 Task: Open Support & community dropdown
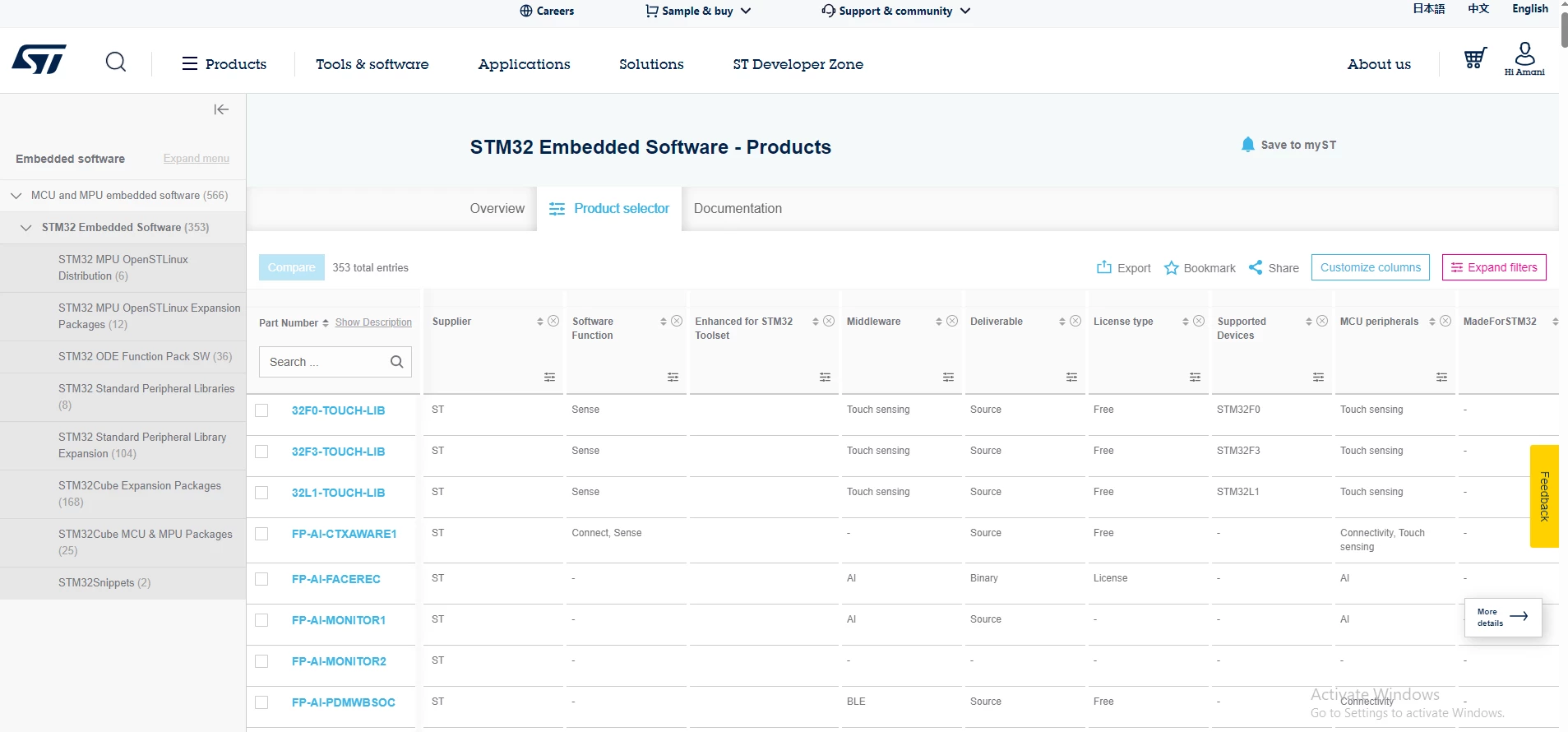coord(895,11)
